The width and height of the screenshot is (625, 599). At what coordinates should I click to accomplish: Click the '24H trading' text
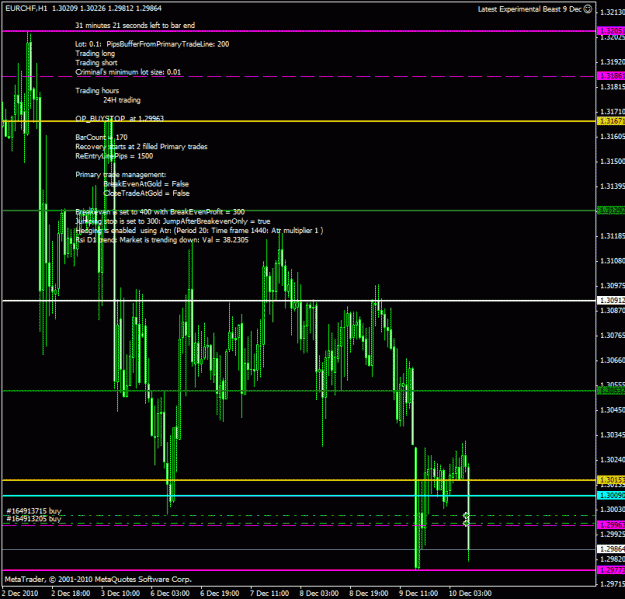[122, 100]
